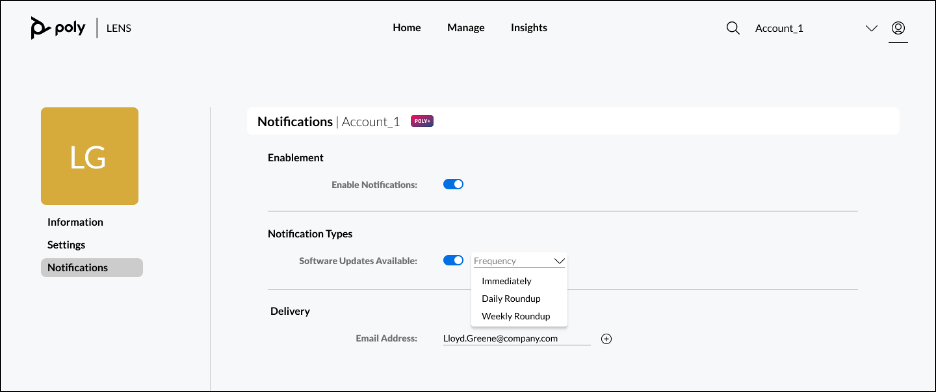Click the LG avatar tile
Viewport: 936px width, 392px height.
[90, 156]
